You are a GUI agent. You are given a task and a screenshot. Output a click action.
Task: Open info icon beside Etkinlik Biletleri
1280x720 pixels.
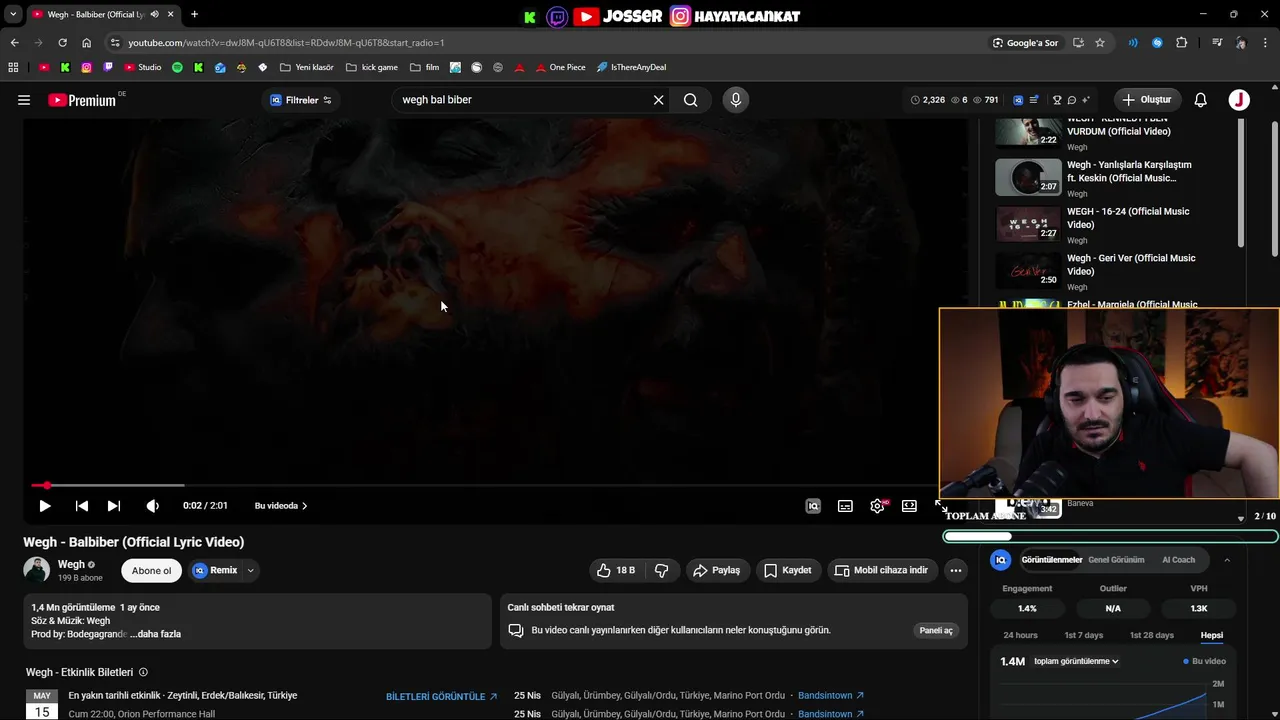point(143,672)
